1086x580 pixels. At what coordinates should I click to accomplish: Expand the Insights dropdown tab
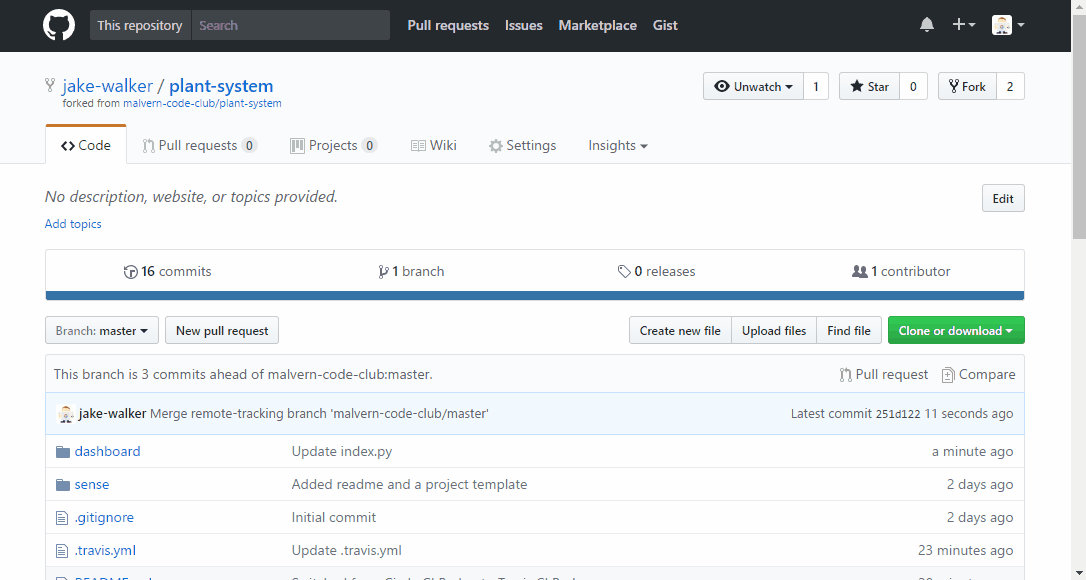pos(618,146)
